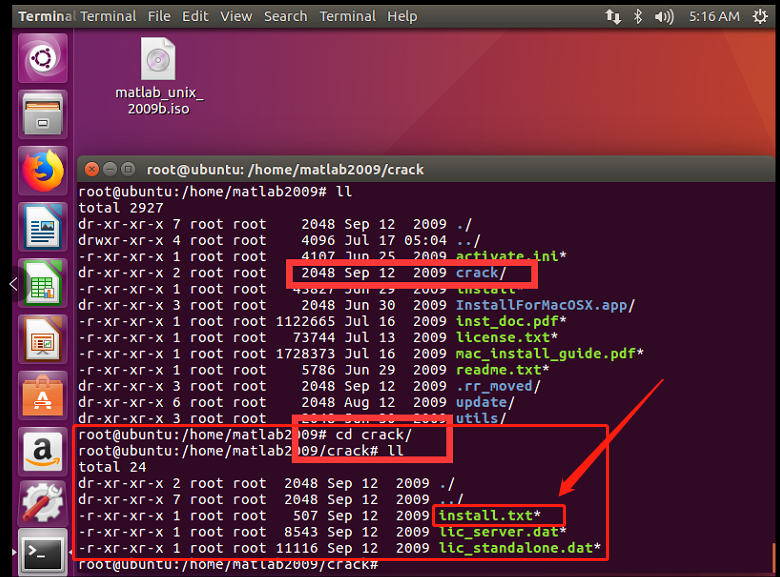Open LibreOffice Impress from the launcher

coord(43,339)
